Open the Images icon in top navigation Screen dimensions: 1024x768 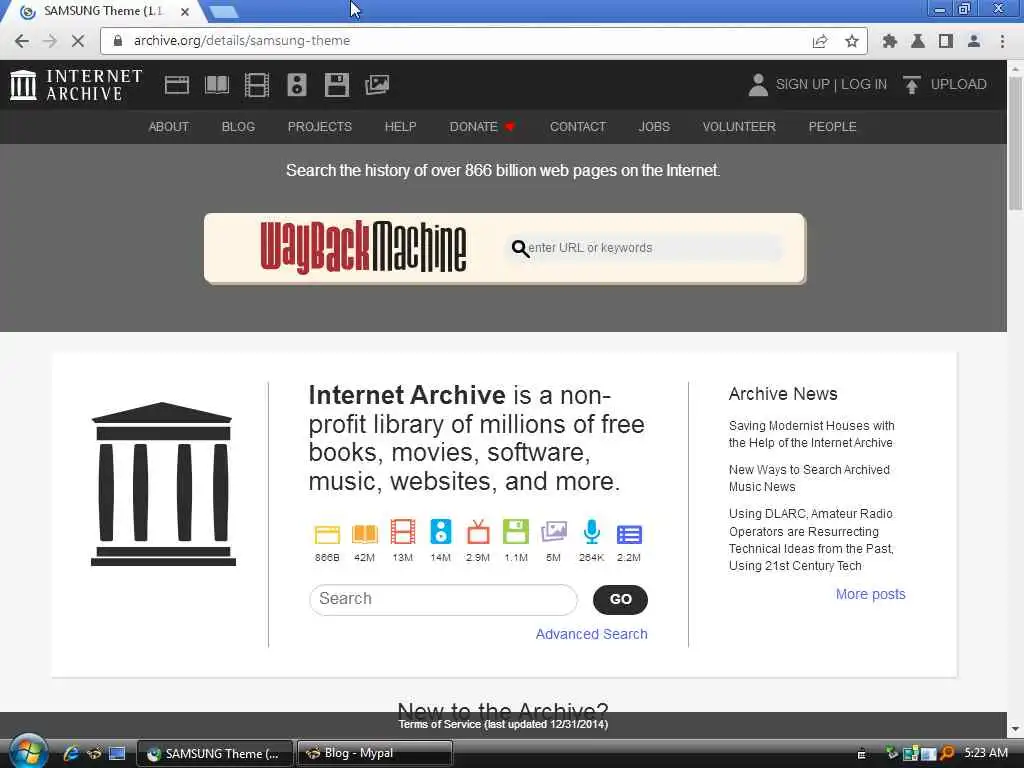point(377,85)
